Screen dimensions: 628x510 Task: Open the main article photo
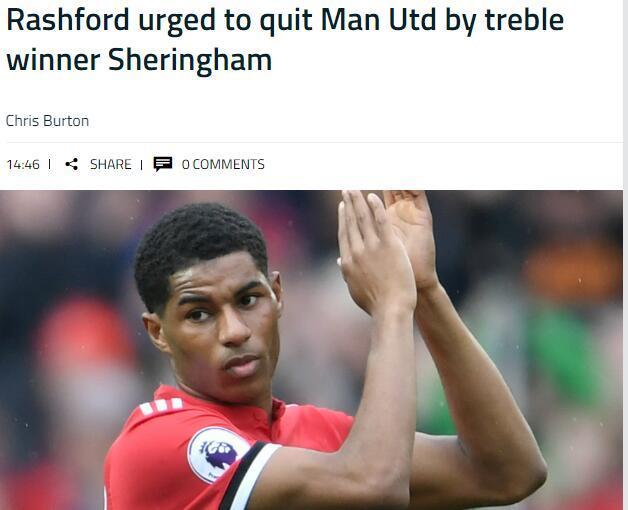click(x=311, y=350)
